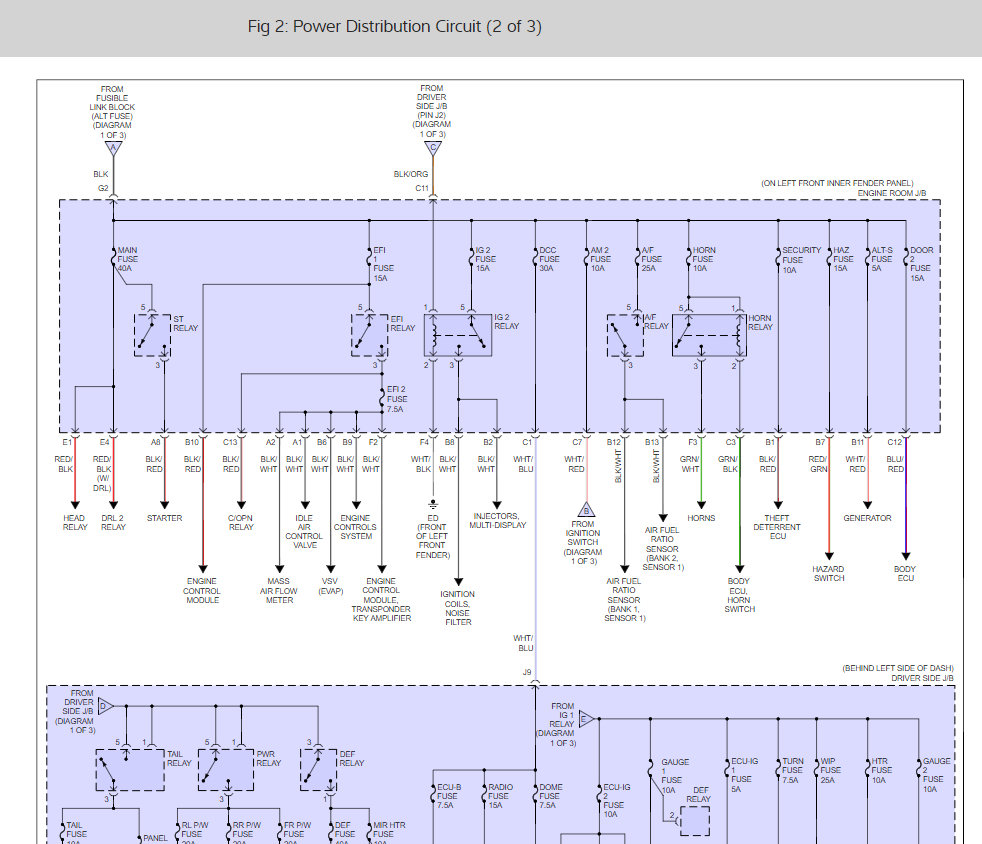The image size is (982, 844).
Task: Click the 'HAZARD SWITCH' destination label
Action: click(x=829, y=574)
